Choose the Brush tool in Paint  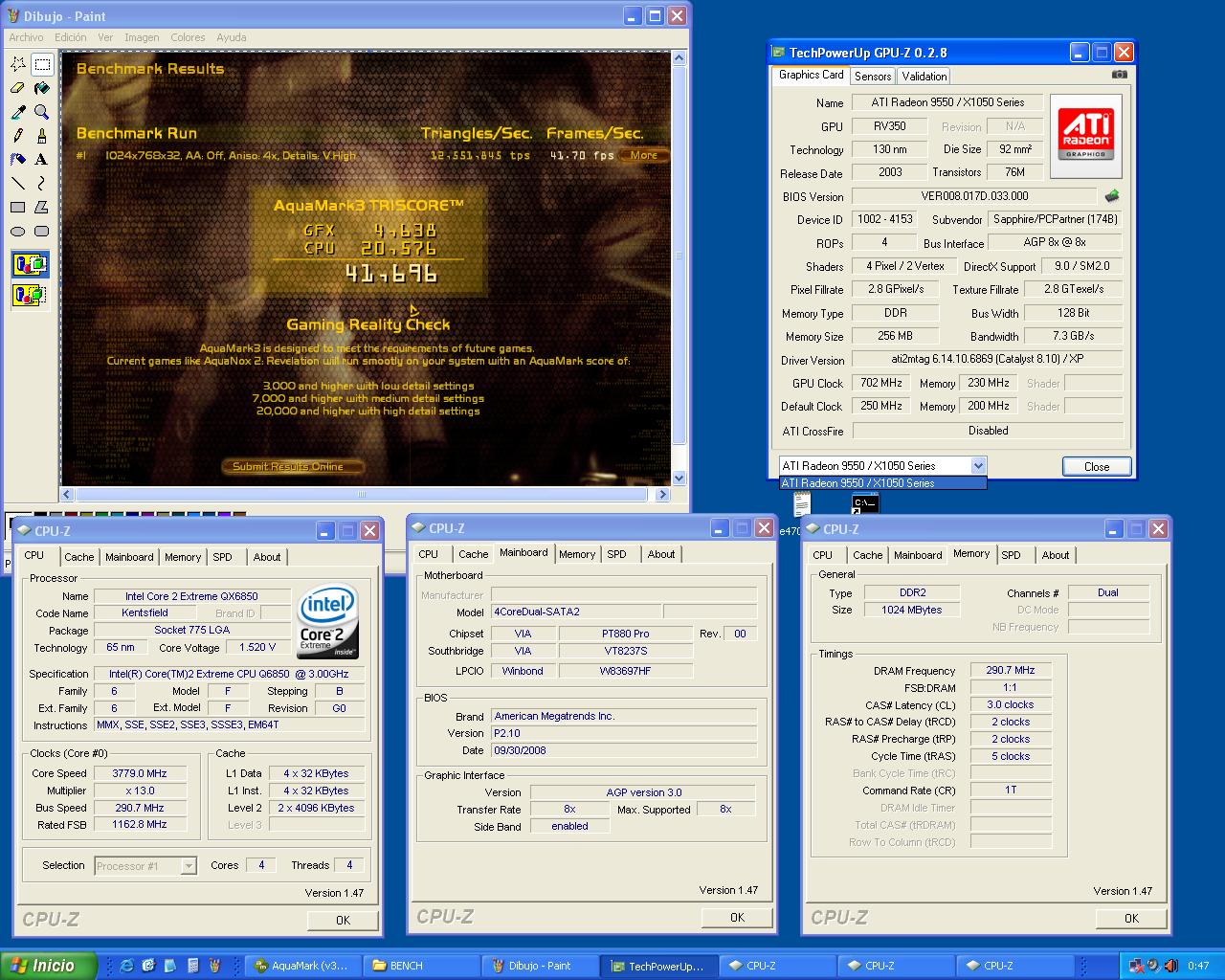[42, 136]
